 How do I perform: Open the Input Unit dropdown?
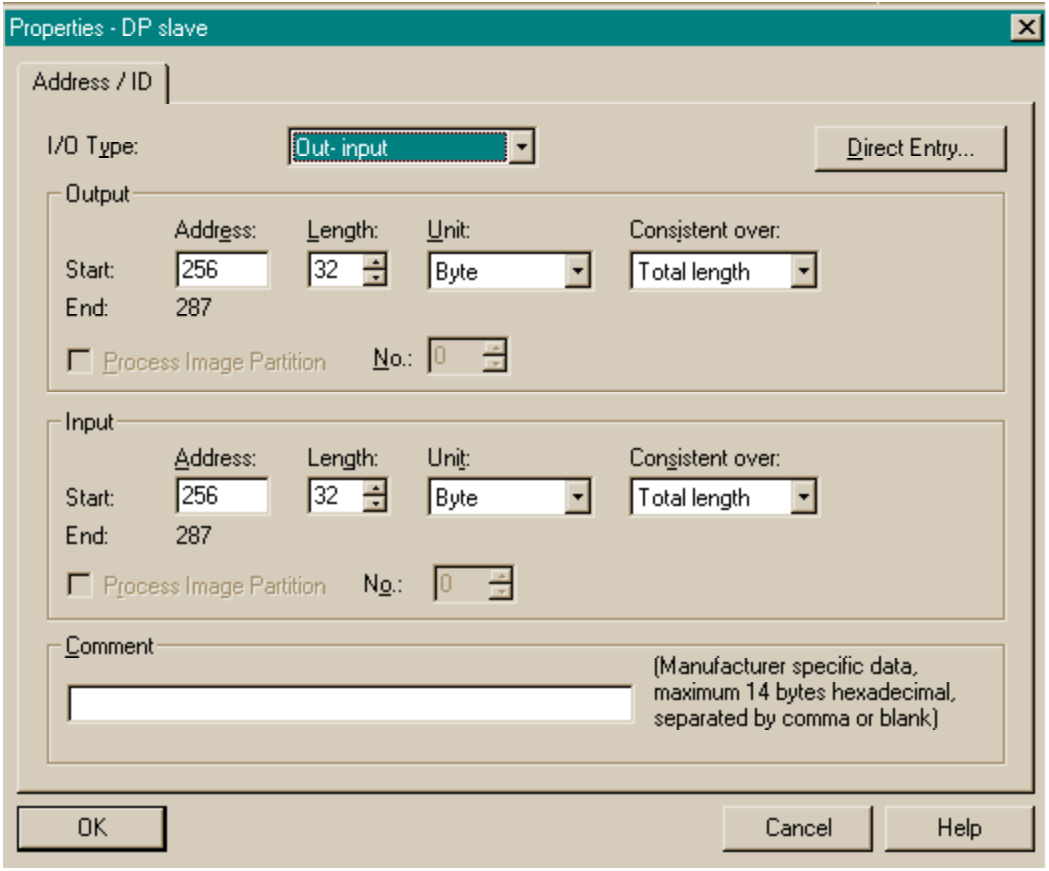click(x=577, y=497)
